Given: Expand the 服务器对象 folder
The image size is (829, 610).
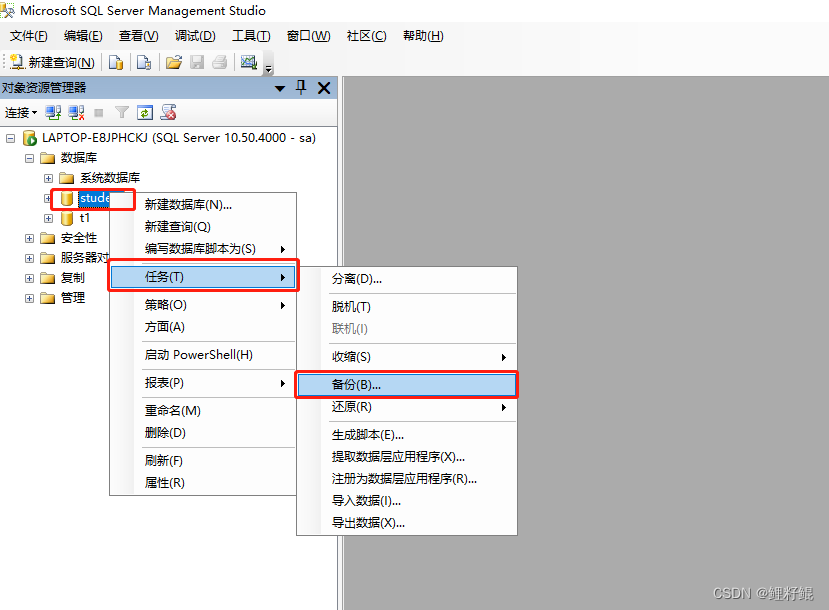Looking at the screenshot, I should tap(29, 258).
